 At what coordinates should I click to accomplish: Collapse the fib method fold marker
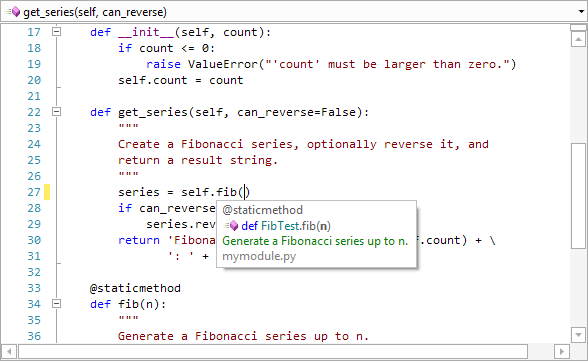coord(56,303)
